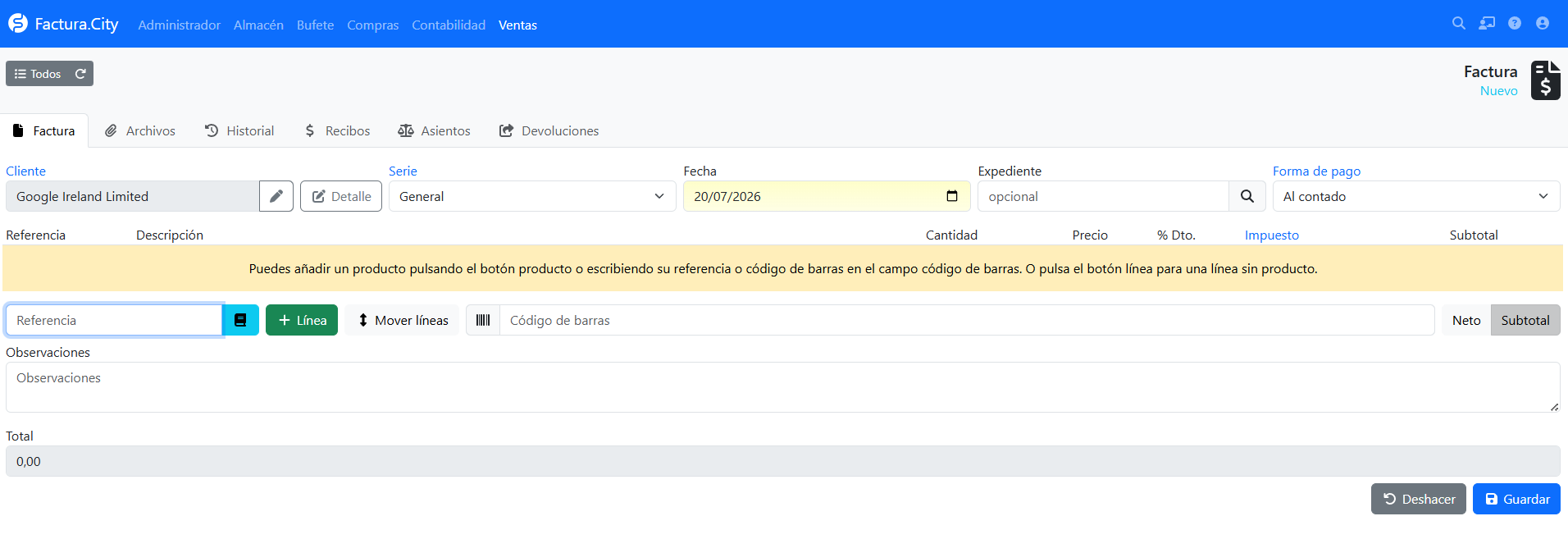Expand the Forma de pago dropdown
1568x539 pixels.
pos(1416,196)
